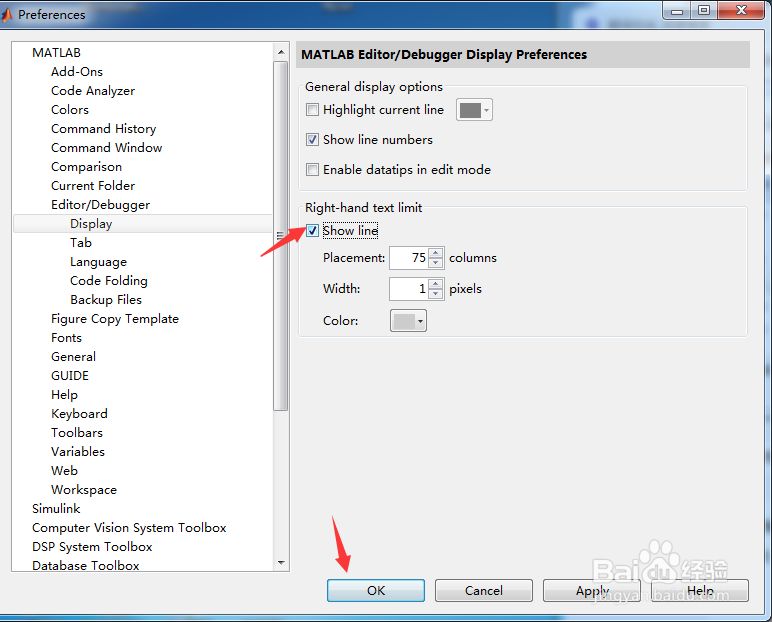The width and height of the screenshot is (772, 622).
Task: Select Help item in preferences tree
Action: [x=64, y=395]
